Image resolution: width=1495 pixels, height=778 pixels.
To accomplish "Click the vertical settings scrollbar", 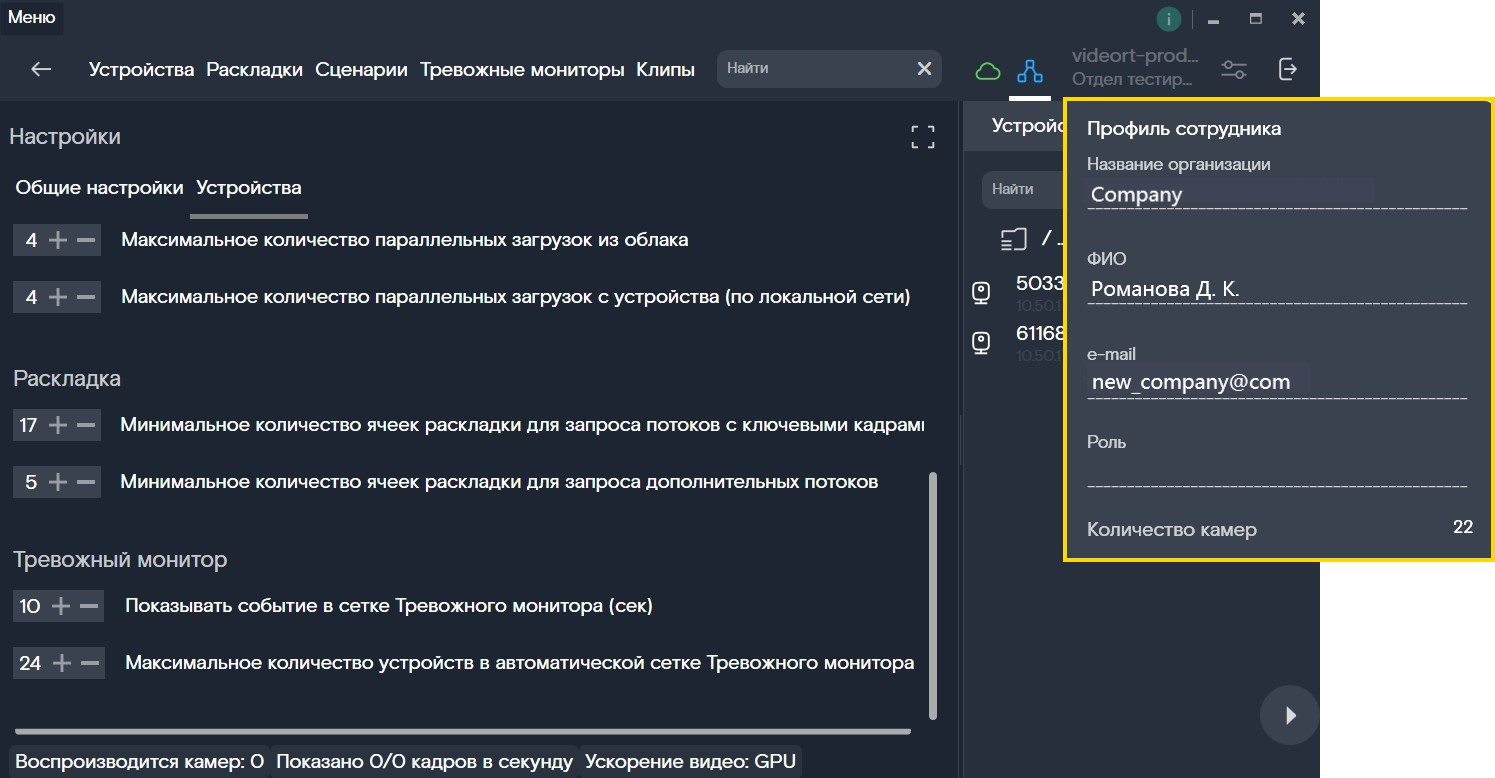I will (933, 596).
